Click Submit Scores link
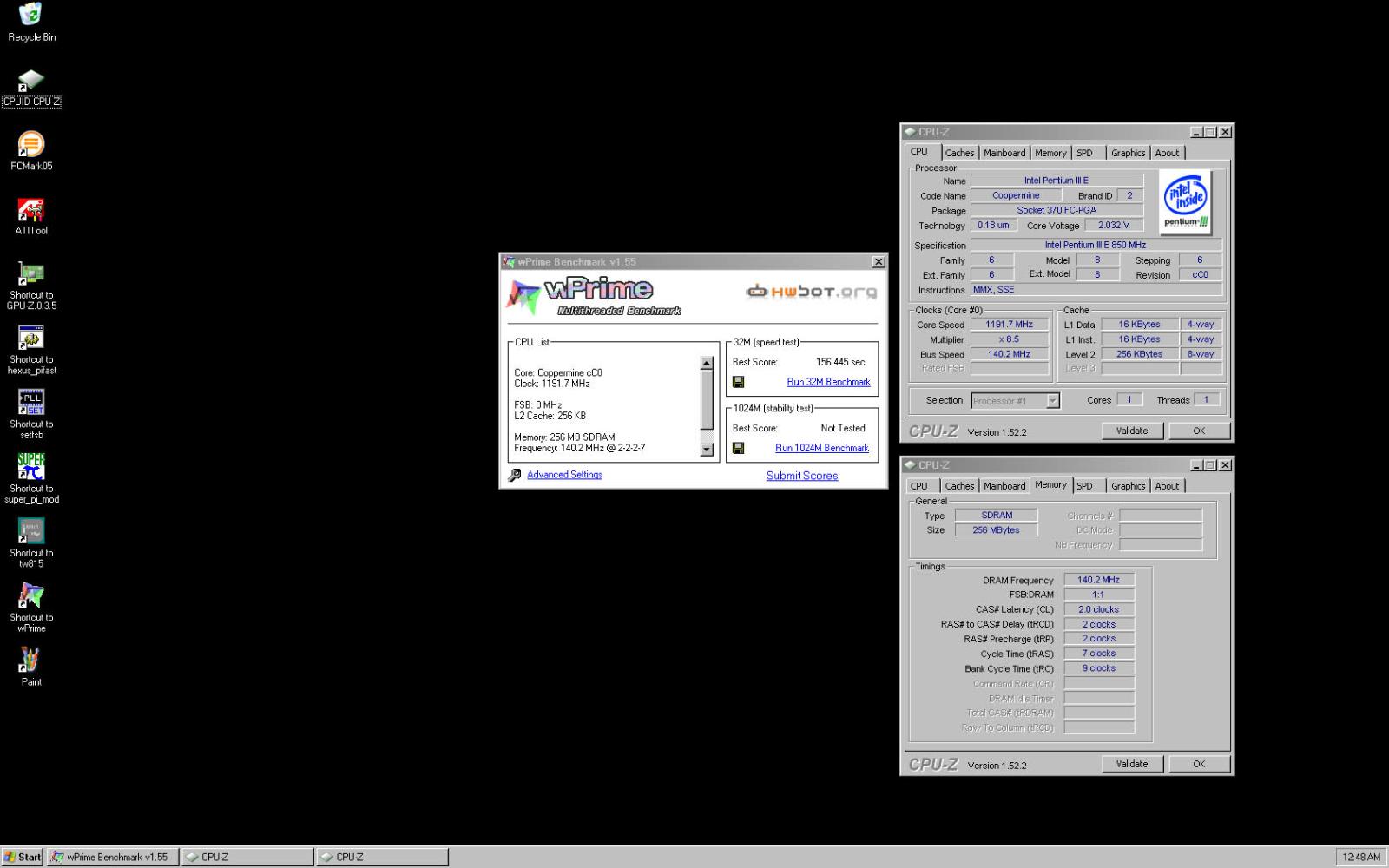 coord(802,476)
